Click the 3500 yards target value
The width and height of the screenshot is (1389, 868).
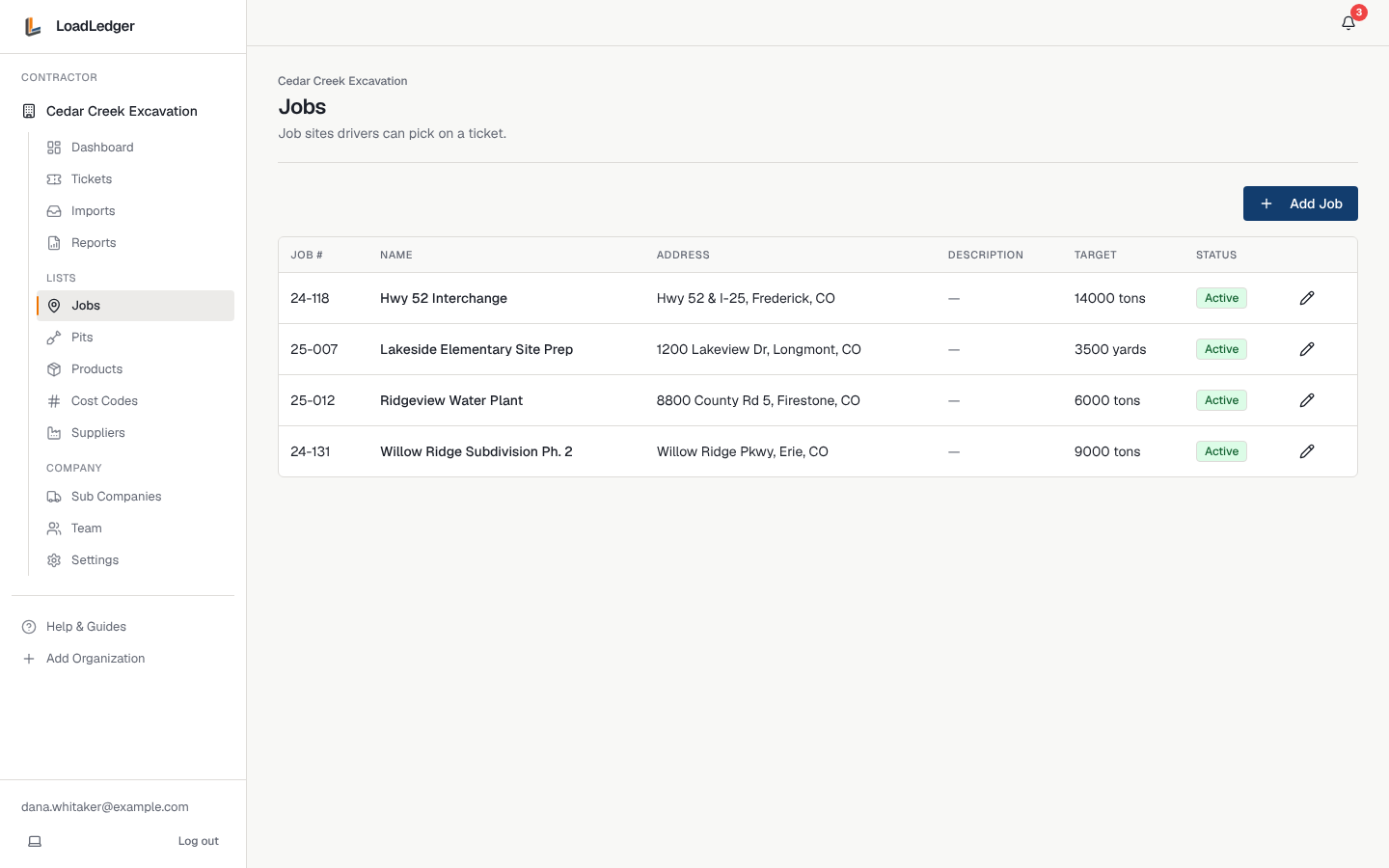(1110, 349)
